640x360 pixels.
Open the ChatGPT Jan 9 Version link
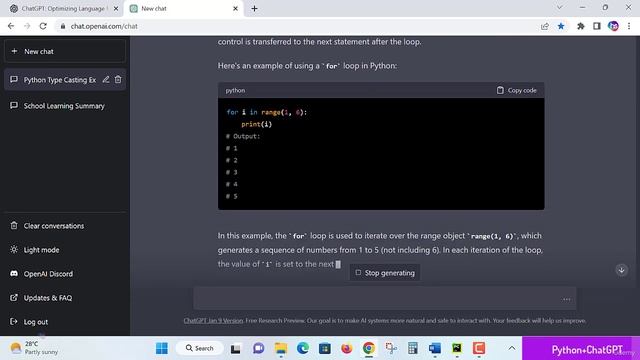[x=213, y=321]
